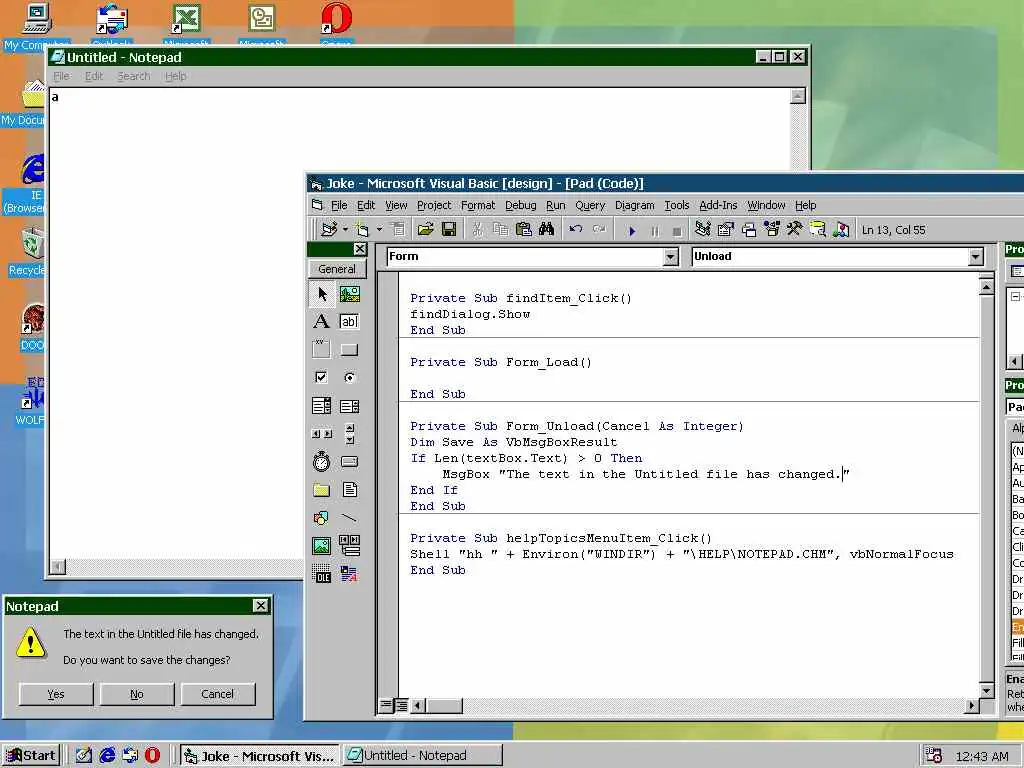
Task: Open the Form Layout Window icon
Action: 749,229
